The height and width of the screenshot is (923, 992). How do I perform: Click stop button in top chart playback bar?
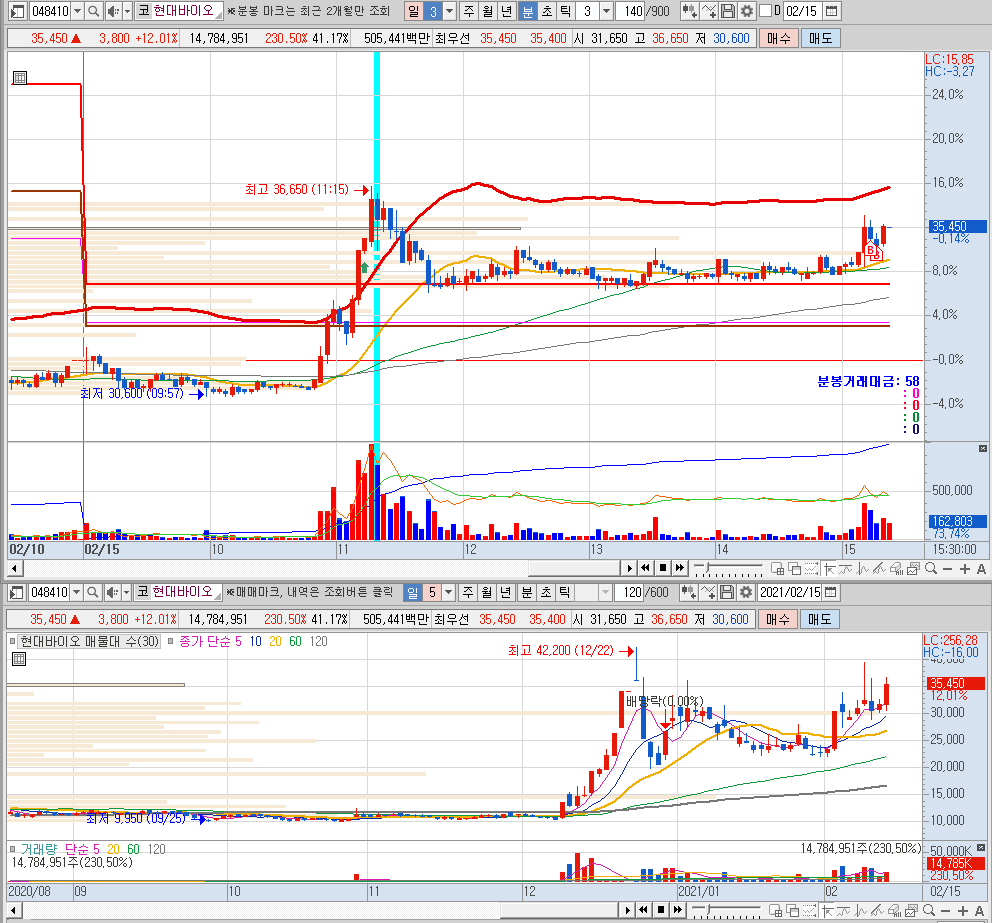click(662, 568)
